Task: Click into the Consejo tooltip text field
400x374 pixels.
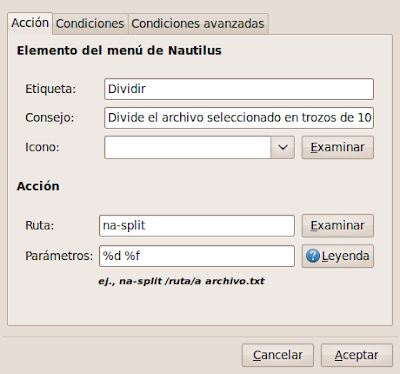Action: (239, 118)
